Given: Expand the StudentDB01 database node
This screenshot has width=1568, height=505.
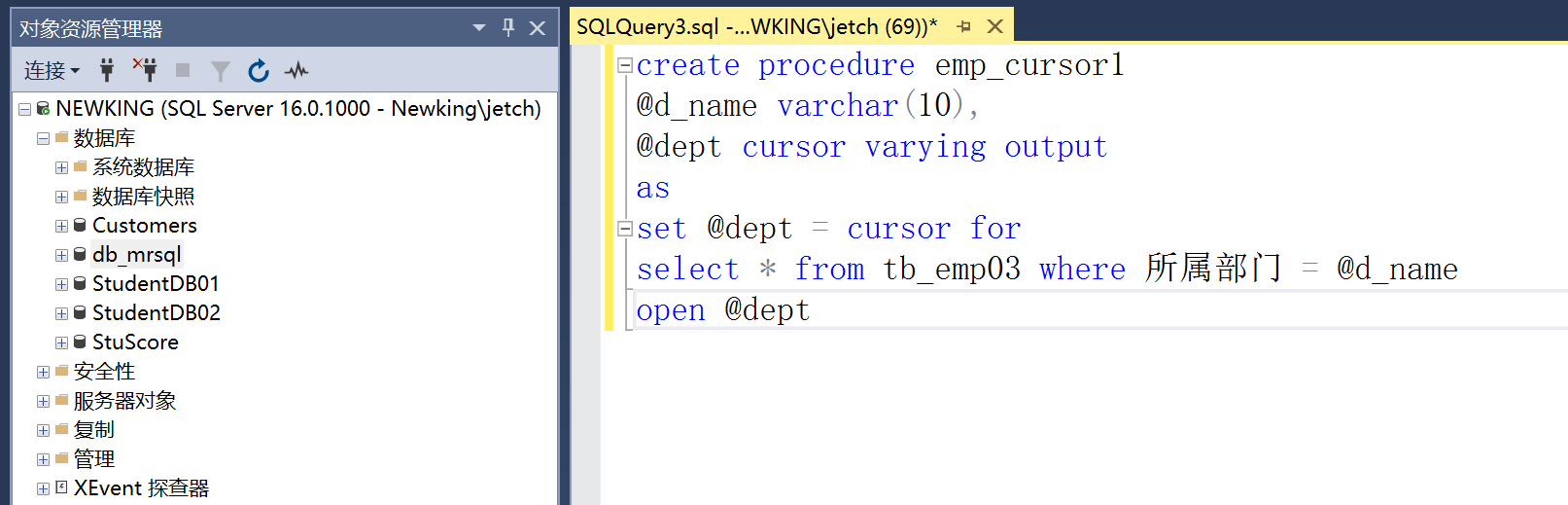Looking at the screenshot, I should [x=61, y=284].
